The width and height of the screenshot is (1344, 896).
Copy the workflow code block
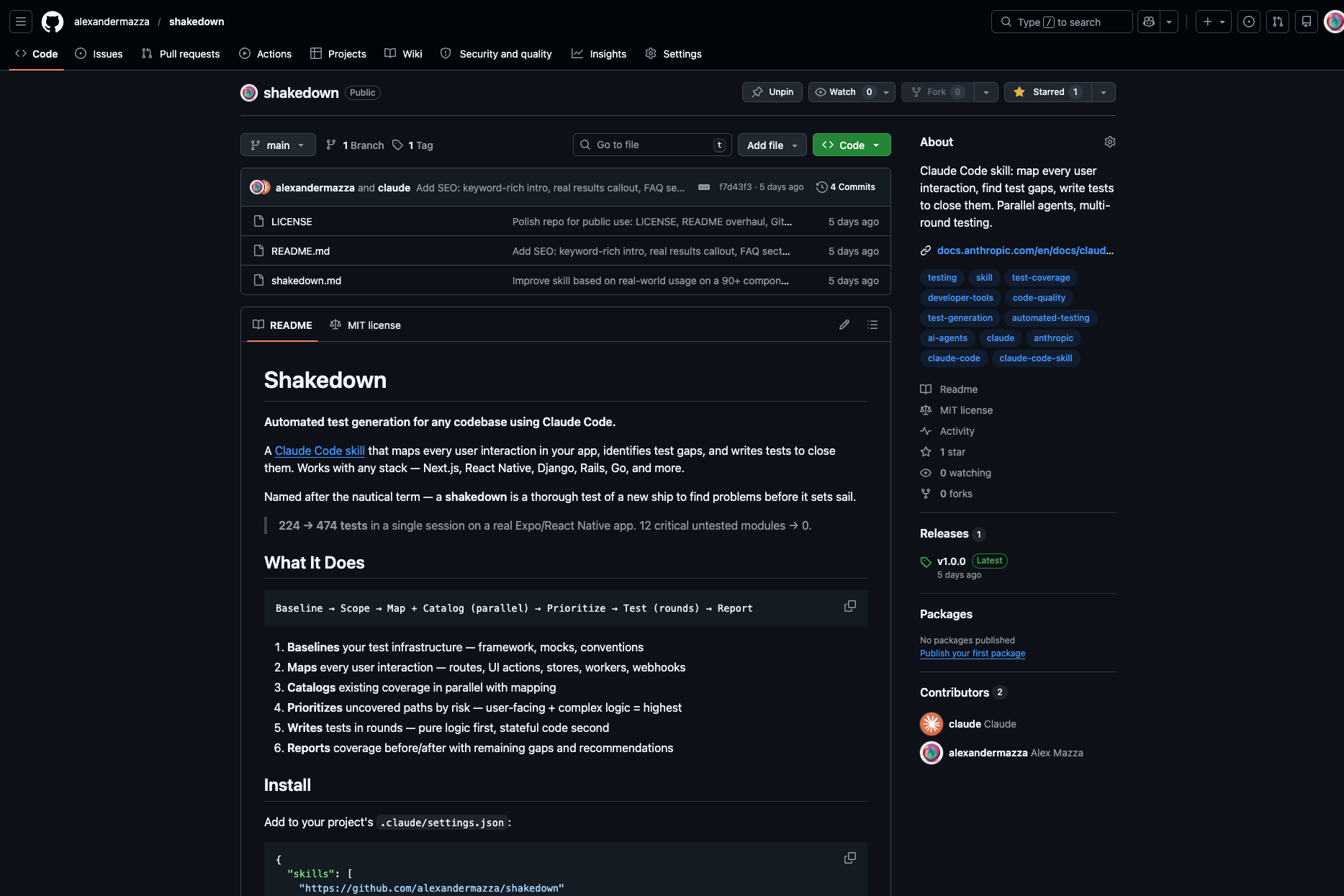tap(850, 607)
